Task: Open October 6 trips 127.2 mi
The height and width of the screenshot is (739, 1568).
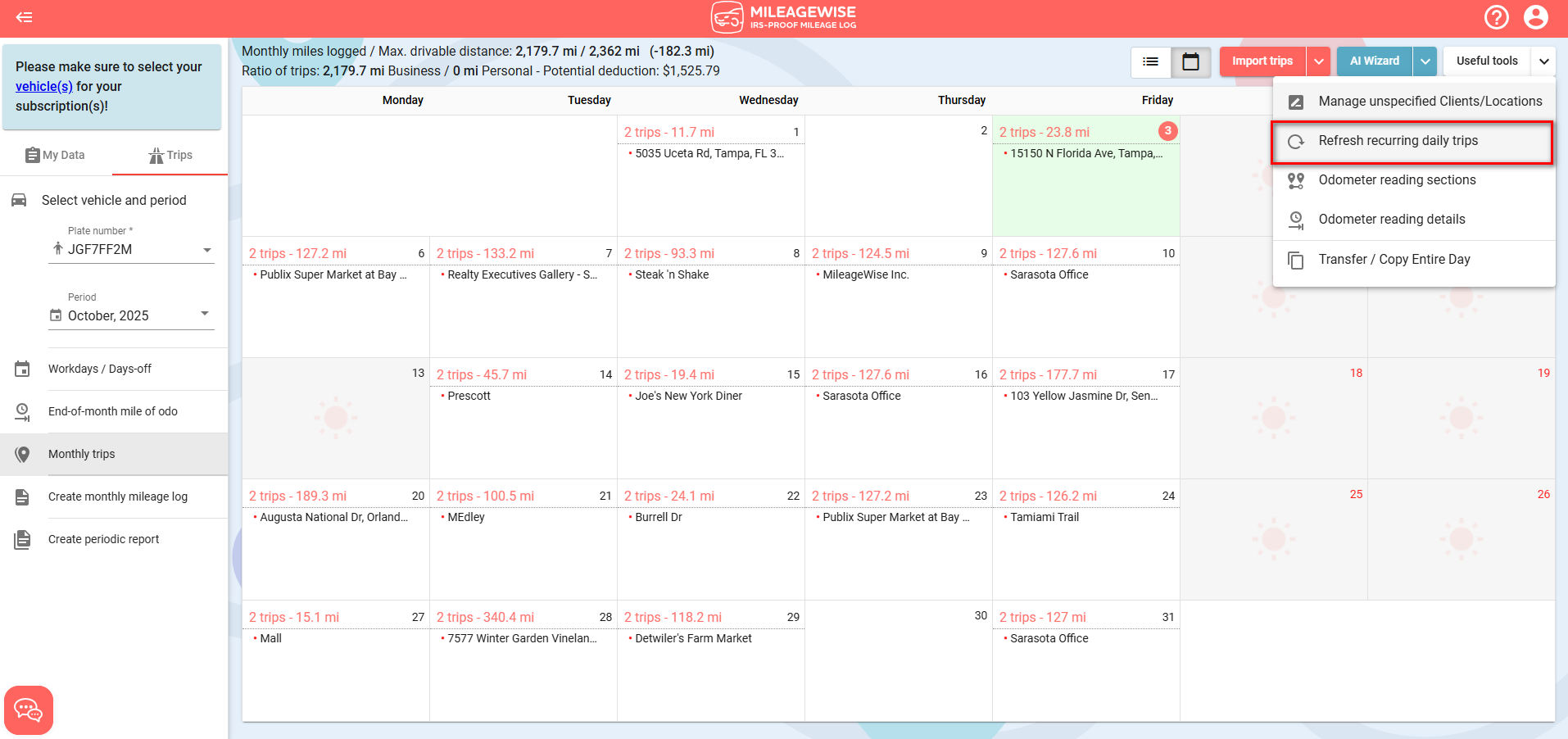Action: pyautogui.click(x=297, y=253)
